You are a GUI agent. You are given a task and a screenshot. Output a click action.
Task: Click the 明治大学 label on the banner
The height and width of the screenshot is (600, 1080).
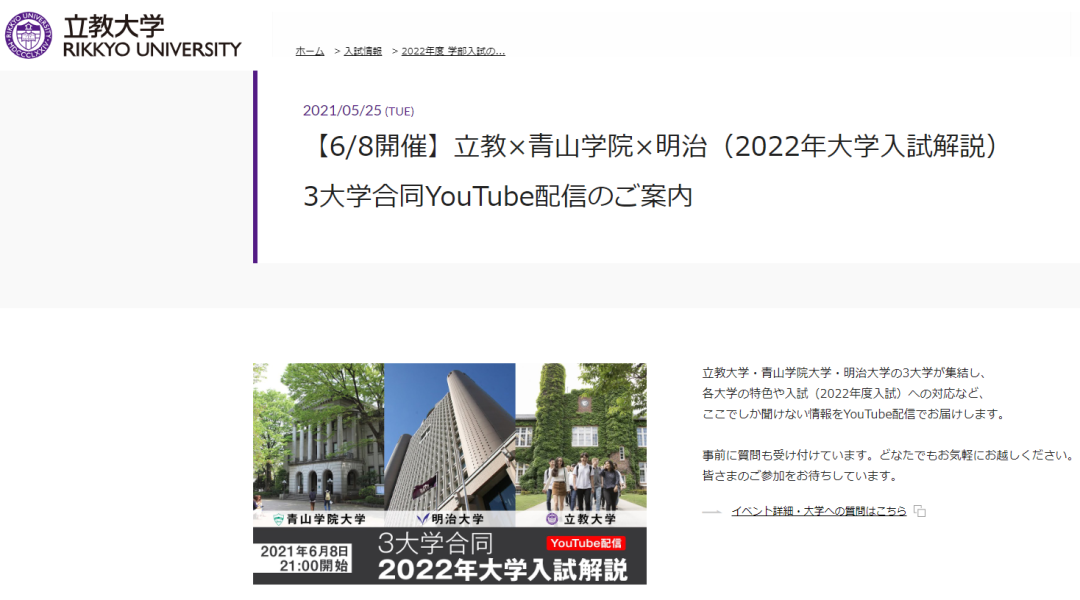click(450, 519)
